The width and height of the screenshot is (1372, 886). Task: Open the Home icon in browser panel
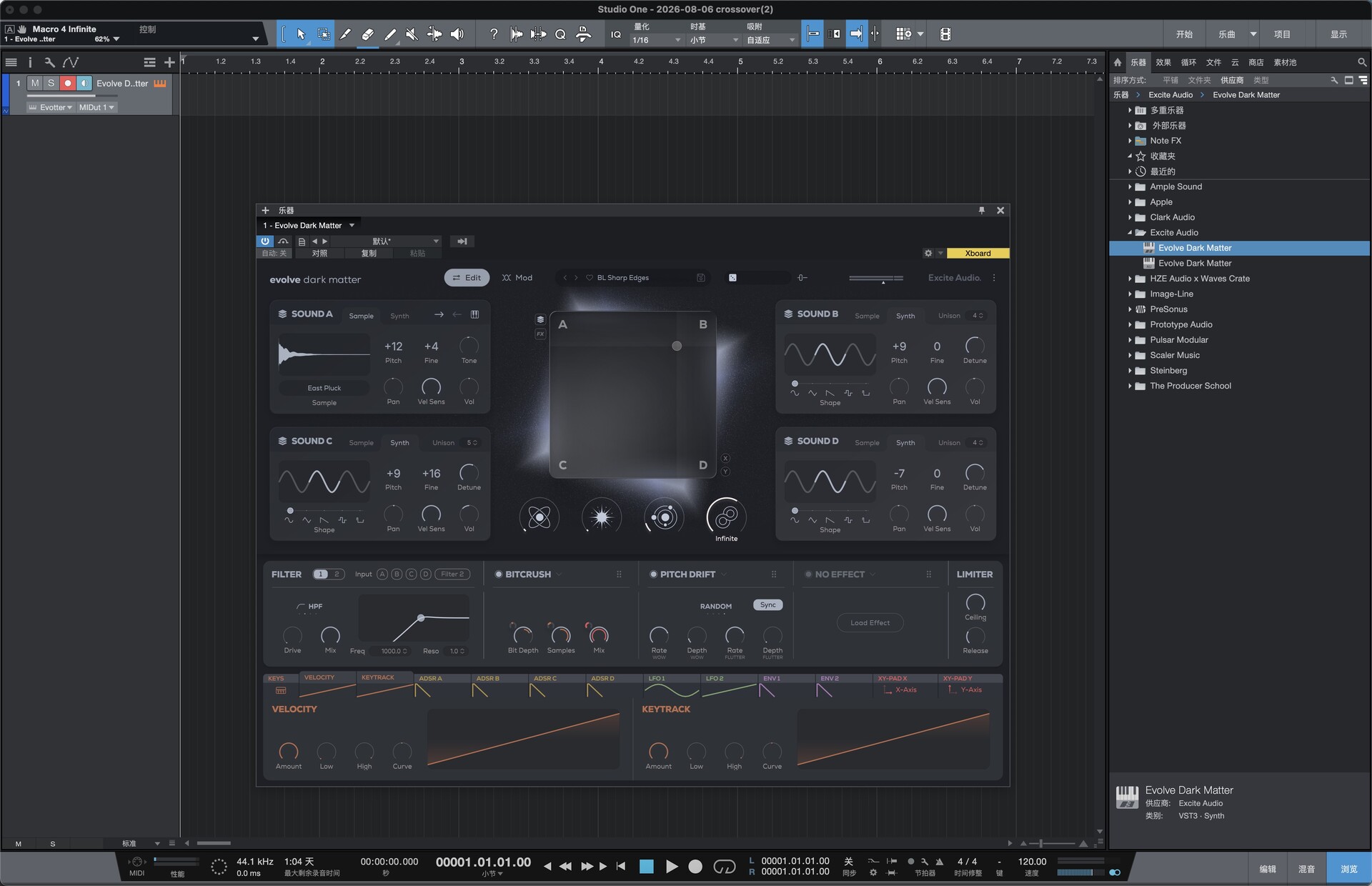(x=1118, y=62)
